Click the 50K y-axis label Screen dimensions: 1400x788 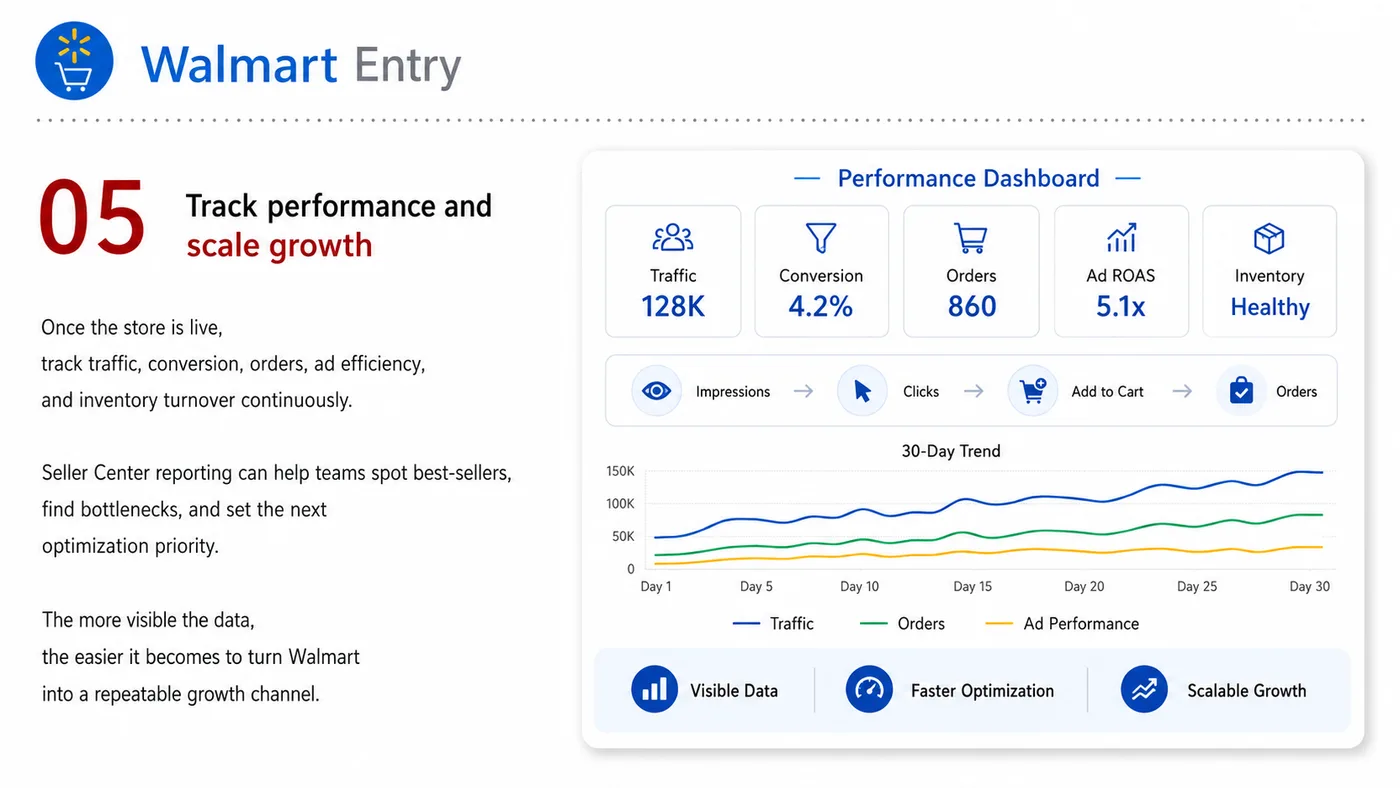(624, 537)
